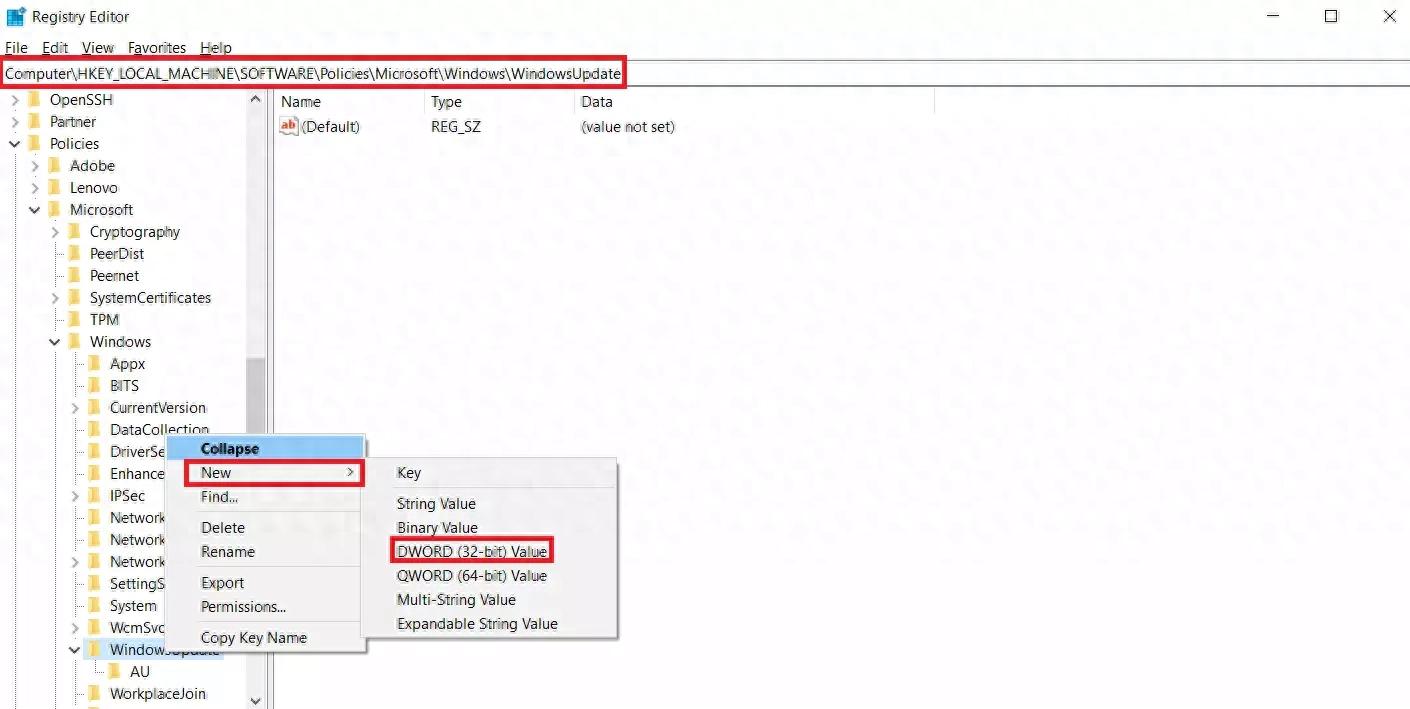Click the (Default) string value icon

pyautogui.click(x=289, y=127)
